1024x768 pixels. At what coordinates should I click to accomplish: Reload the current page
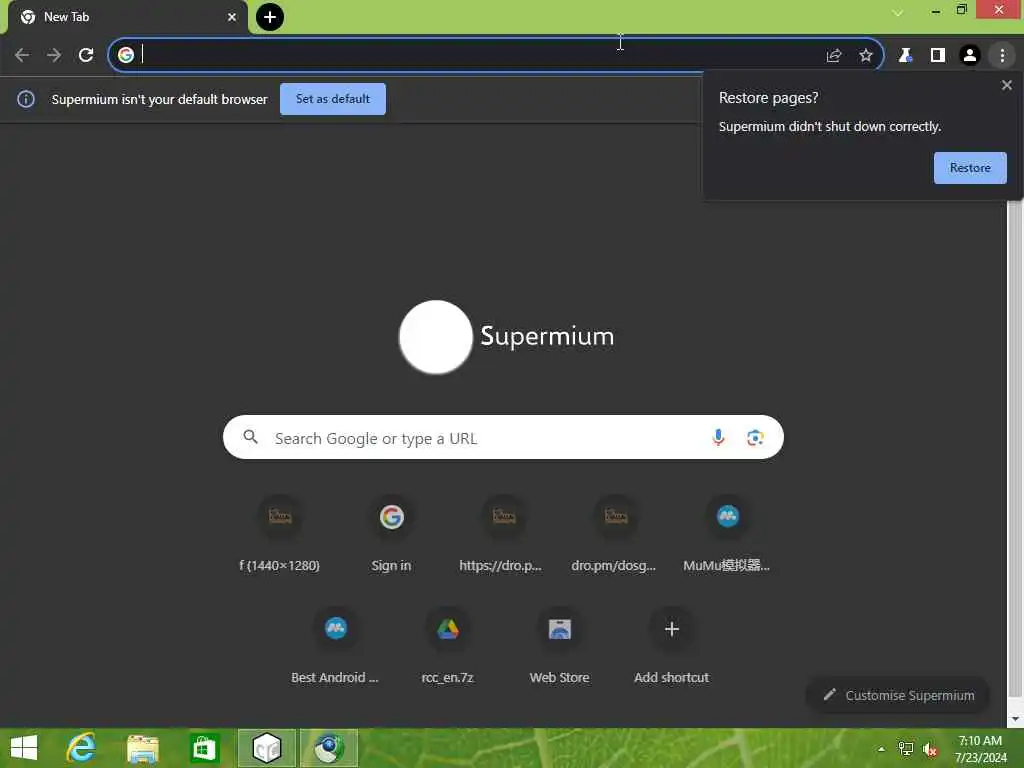[x=86, y=56]
